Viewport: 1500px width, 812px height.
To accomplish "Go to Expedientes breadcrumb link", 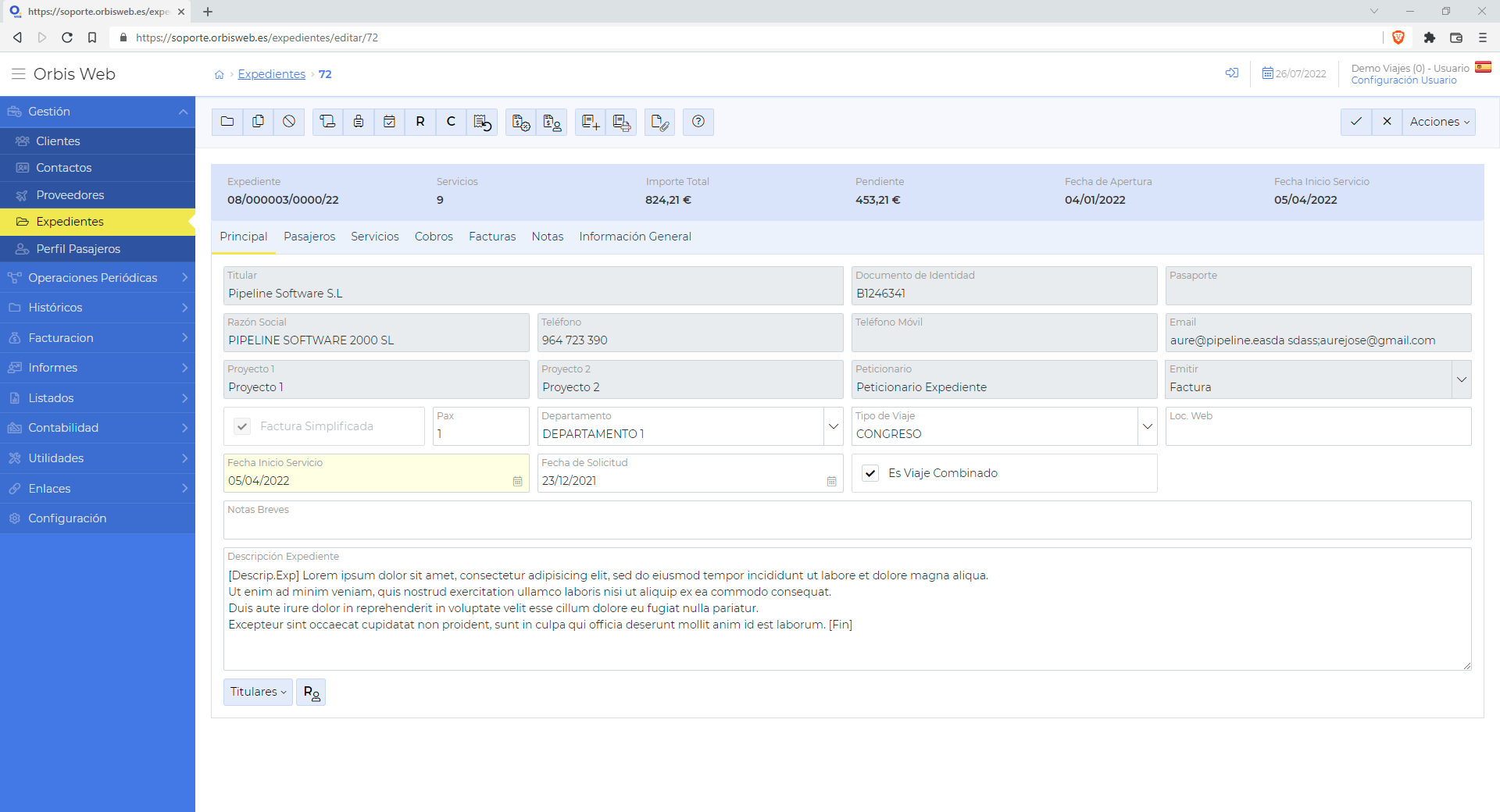I will (x=272, y=74).
